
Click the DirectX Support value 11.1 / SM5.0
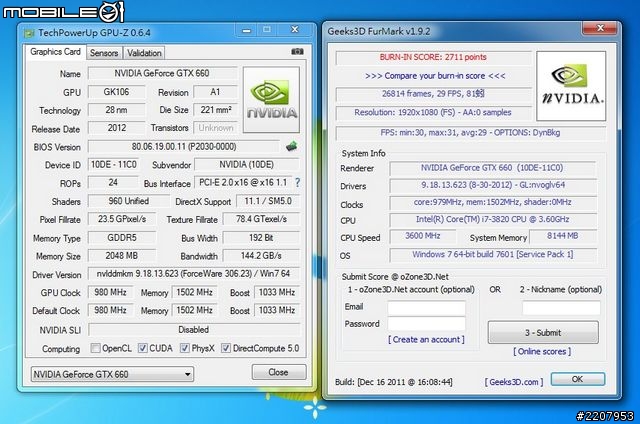click(268, 201)
